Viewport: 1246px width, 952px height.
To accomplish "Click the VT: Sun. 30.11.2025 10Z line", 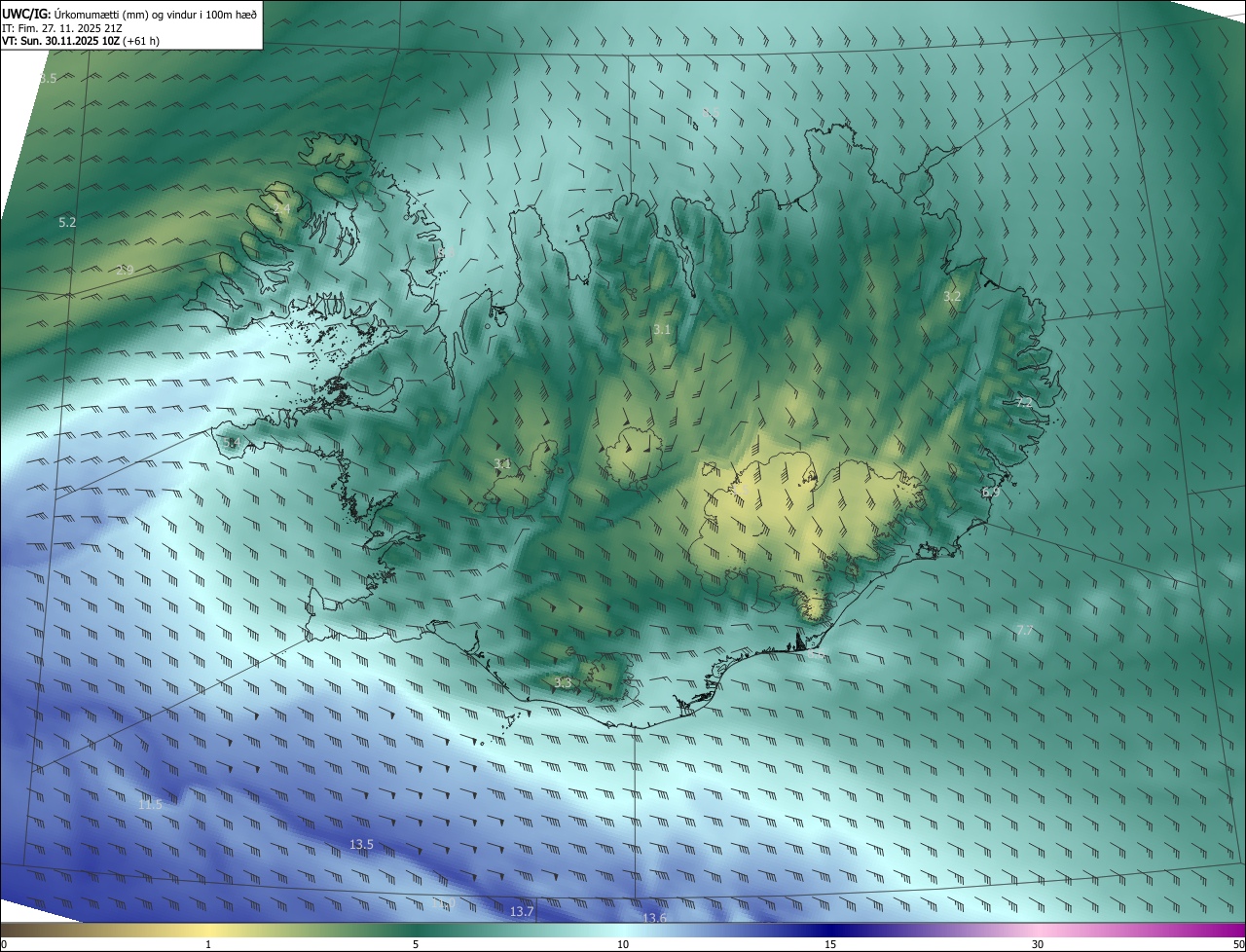I will 81,41.
